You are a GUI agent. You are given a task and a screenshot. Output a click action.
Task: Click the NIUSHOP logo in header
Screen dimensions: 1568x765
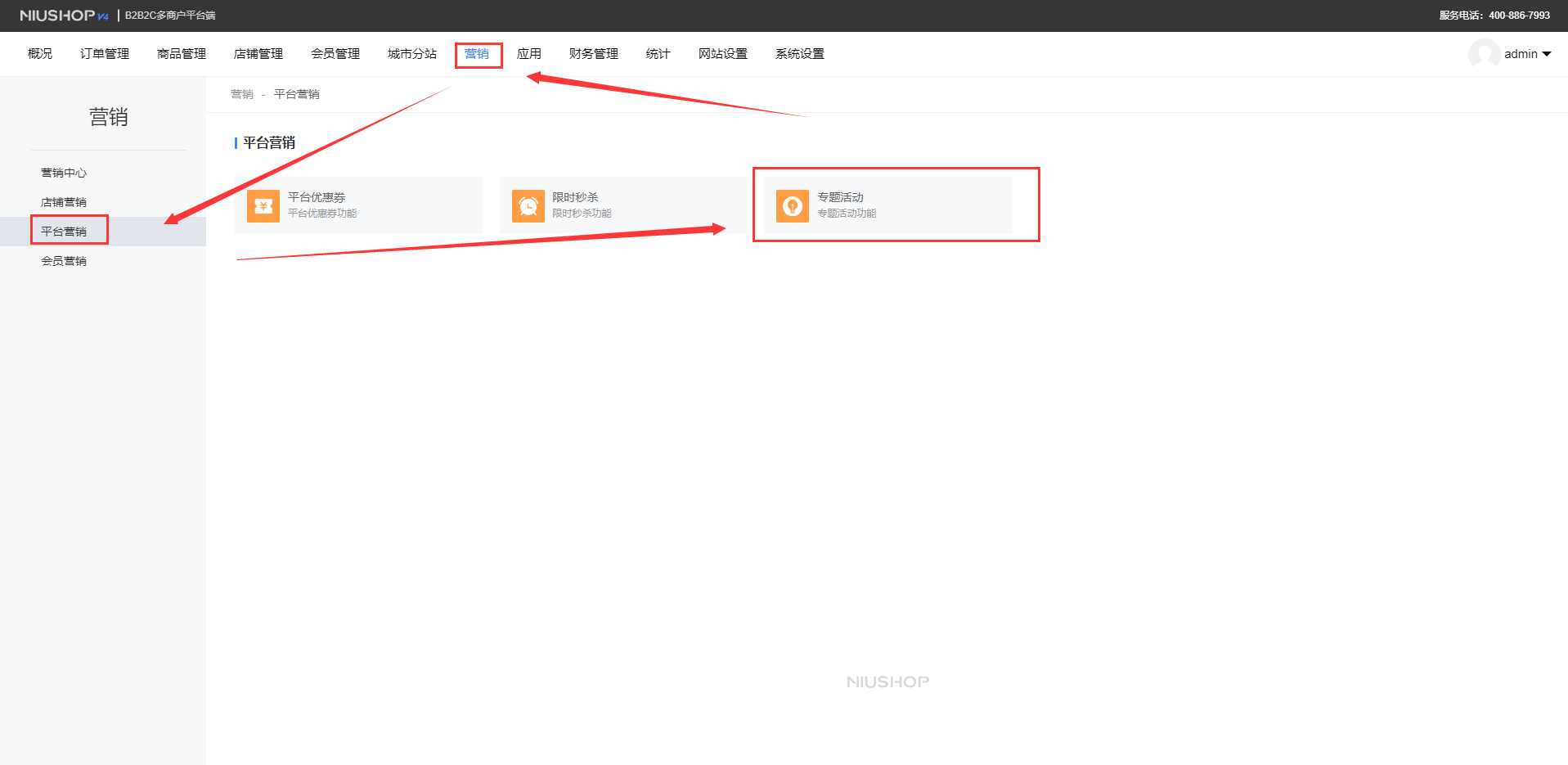click(65, 16)
